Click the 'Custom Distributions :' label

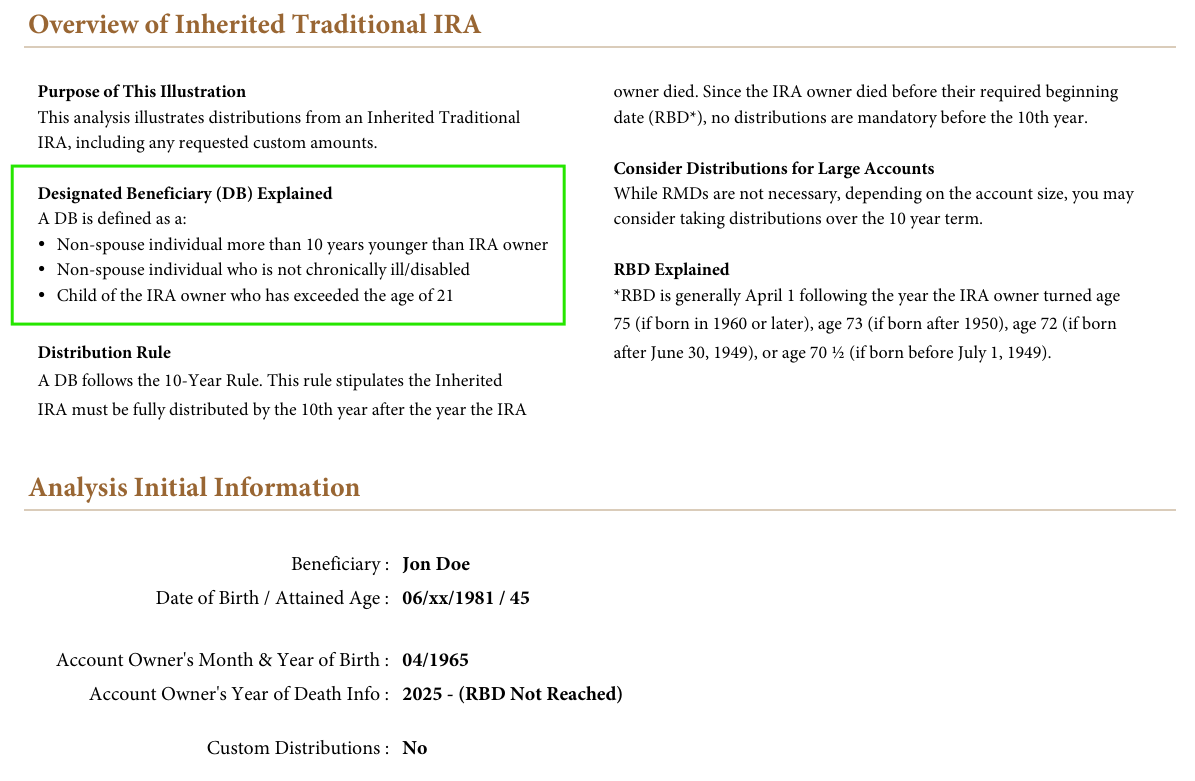[298, 748]
